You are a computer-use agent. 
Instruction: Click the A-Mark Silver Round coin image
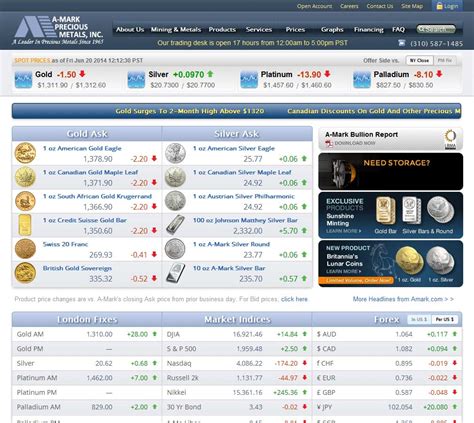[175, 249]
